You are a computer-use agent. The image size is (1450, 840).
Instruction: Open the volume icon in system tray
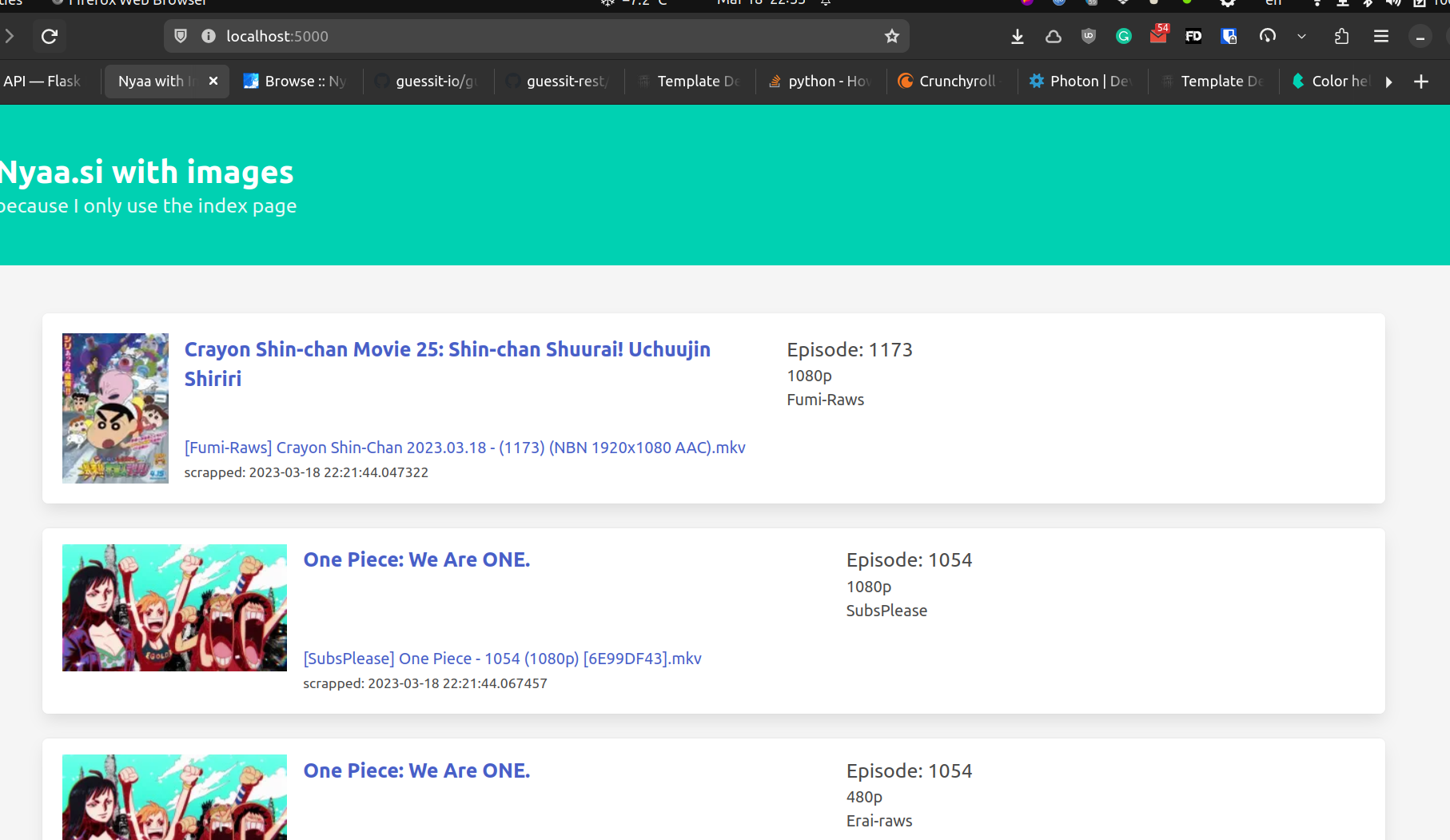point(1393,2)
